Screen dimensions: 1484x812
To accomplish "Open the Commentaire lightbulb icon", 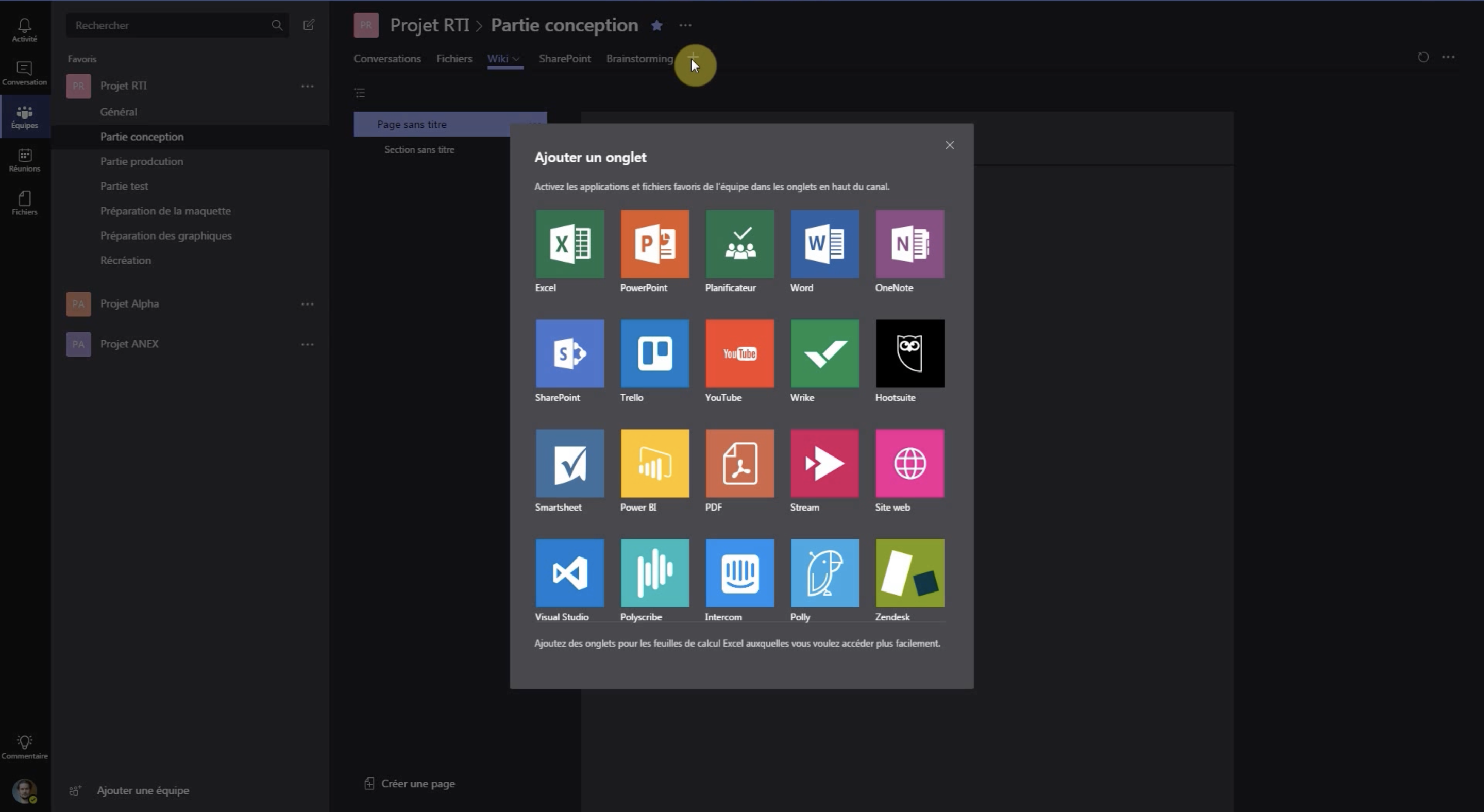I will (25, 747).
